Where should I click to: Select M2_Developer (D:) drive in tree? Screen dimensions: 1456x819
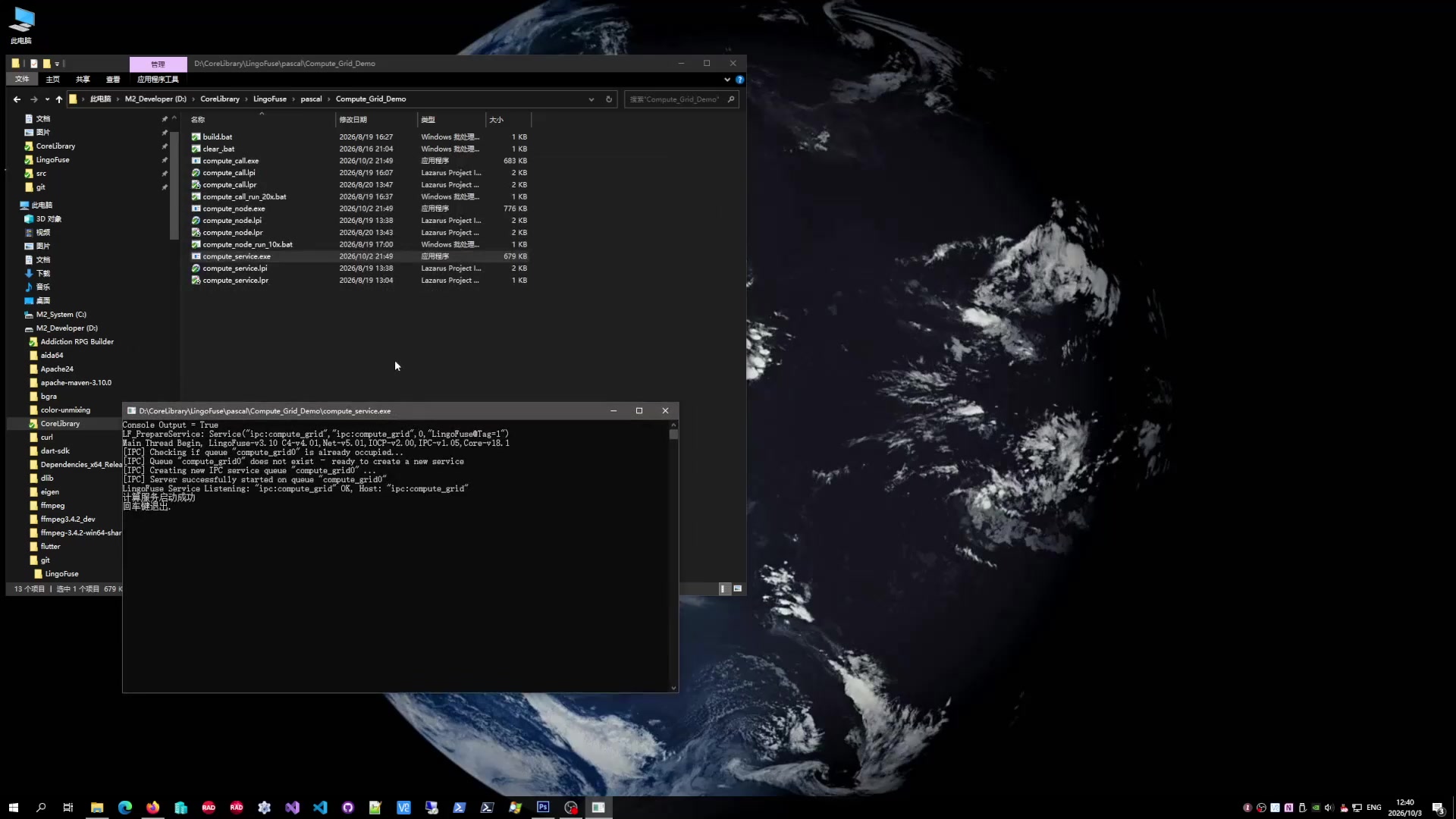click(x=67, y=328)
